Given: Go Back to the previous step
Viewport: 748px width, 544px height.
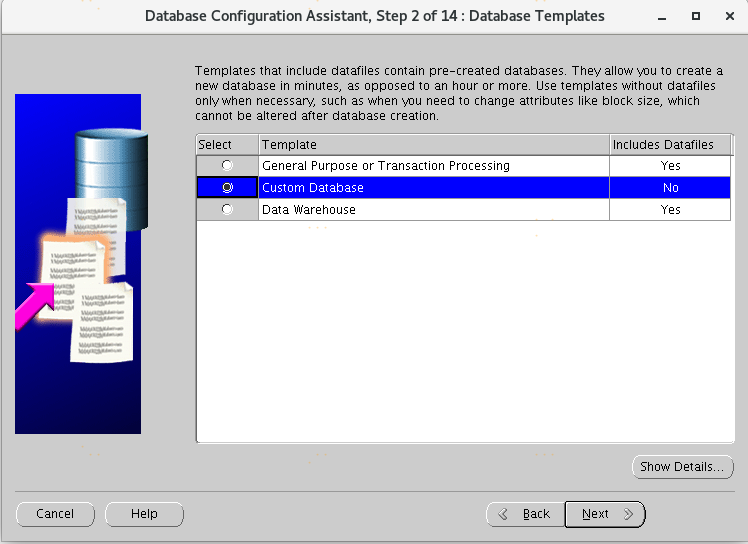Looking at the screenshot, I should pyautogui.click(x=525, y=514).
